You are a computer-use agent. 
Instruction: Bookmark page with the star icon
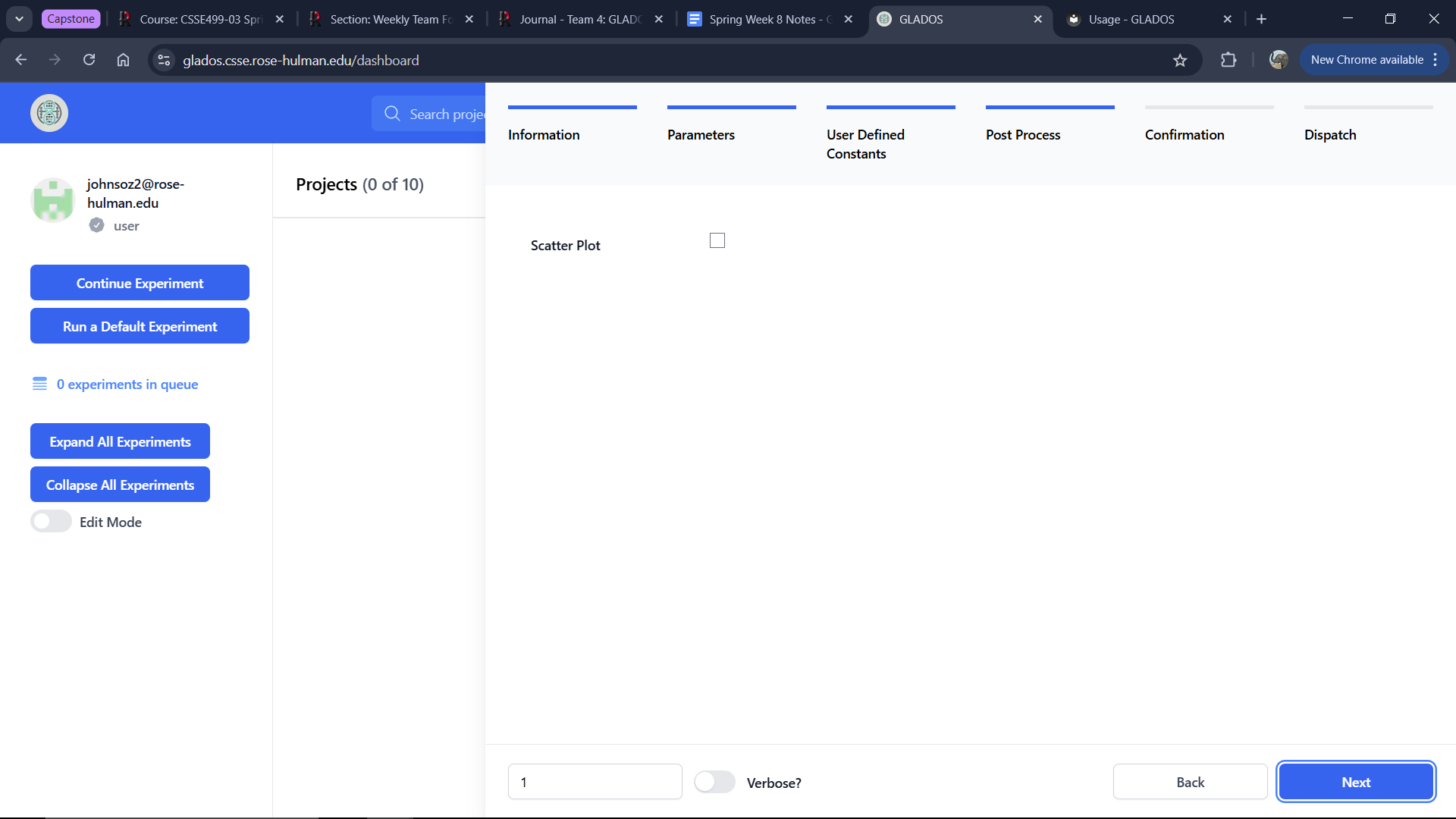[x=1180, y=60]
